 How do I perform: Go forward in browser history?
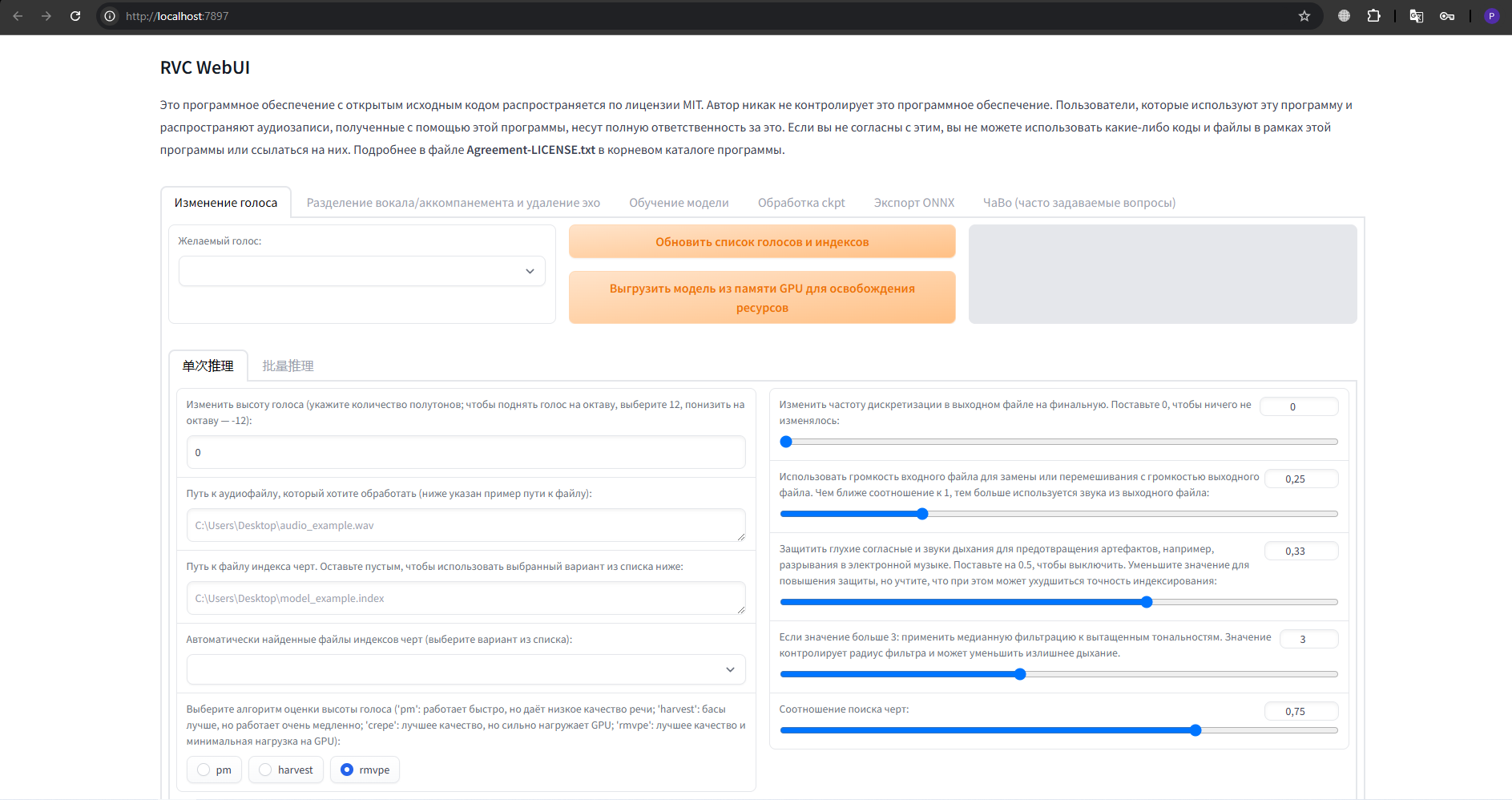(46, 16)
